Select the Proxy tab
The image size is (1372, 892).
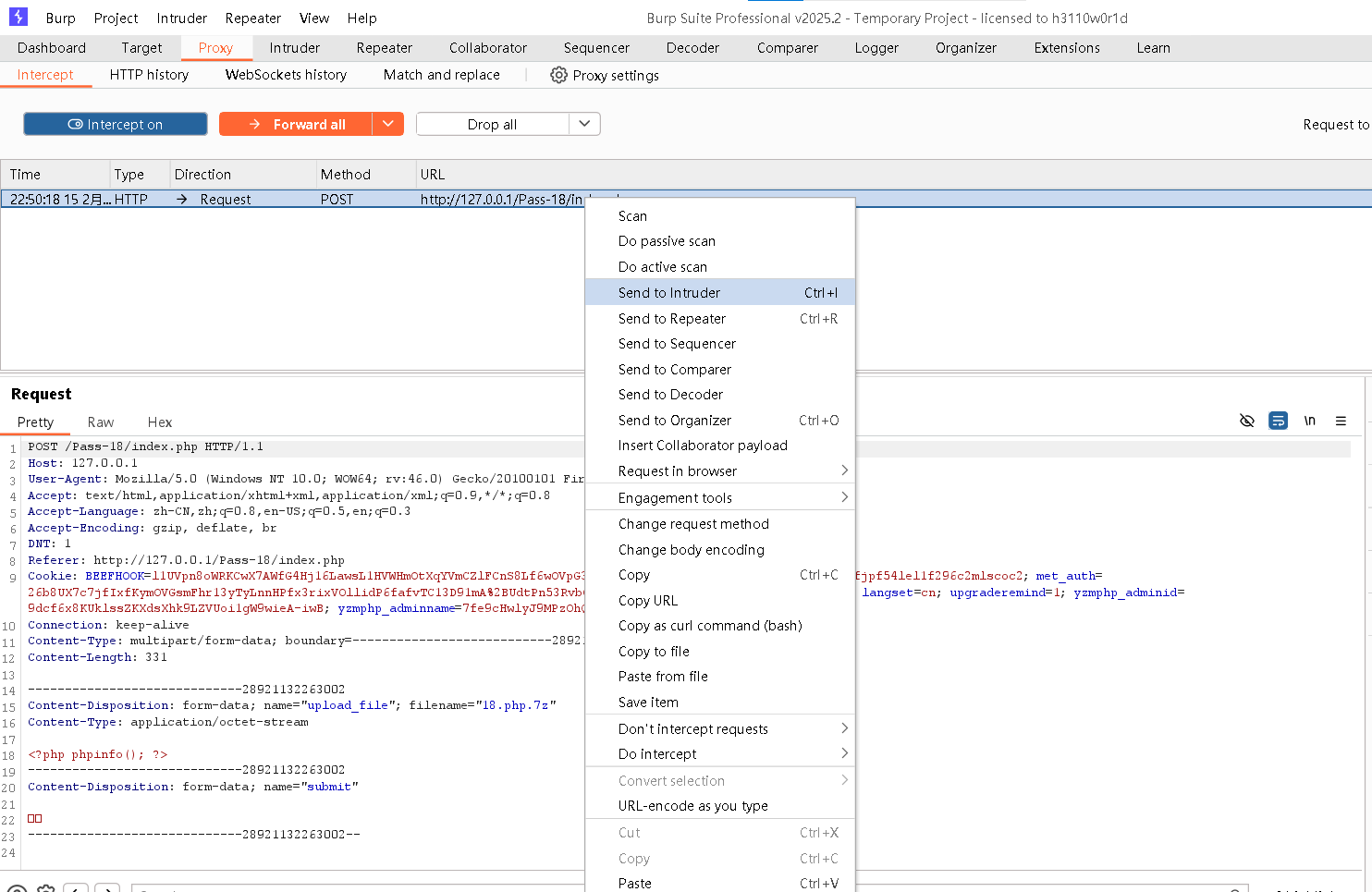(x=215, y=48)
